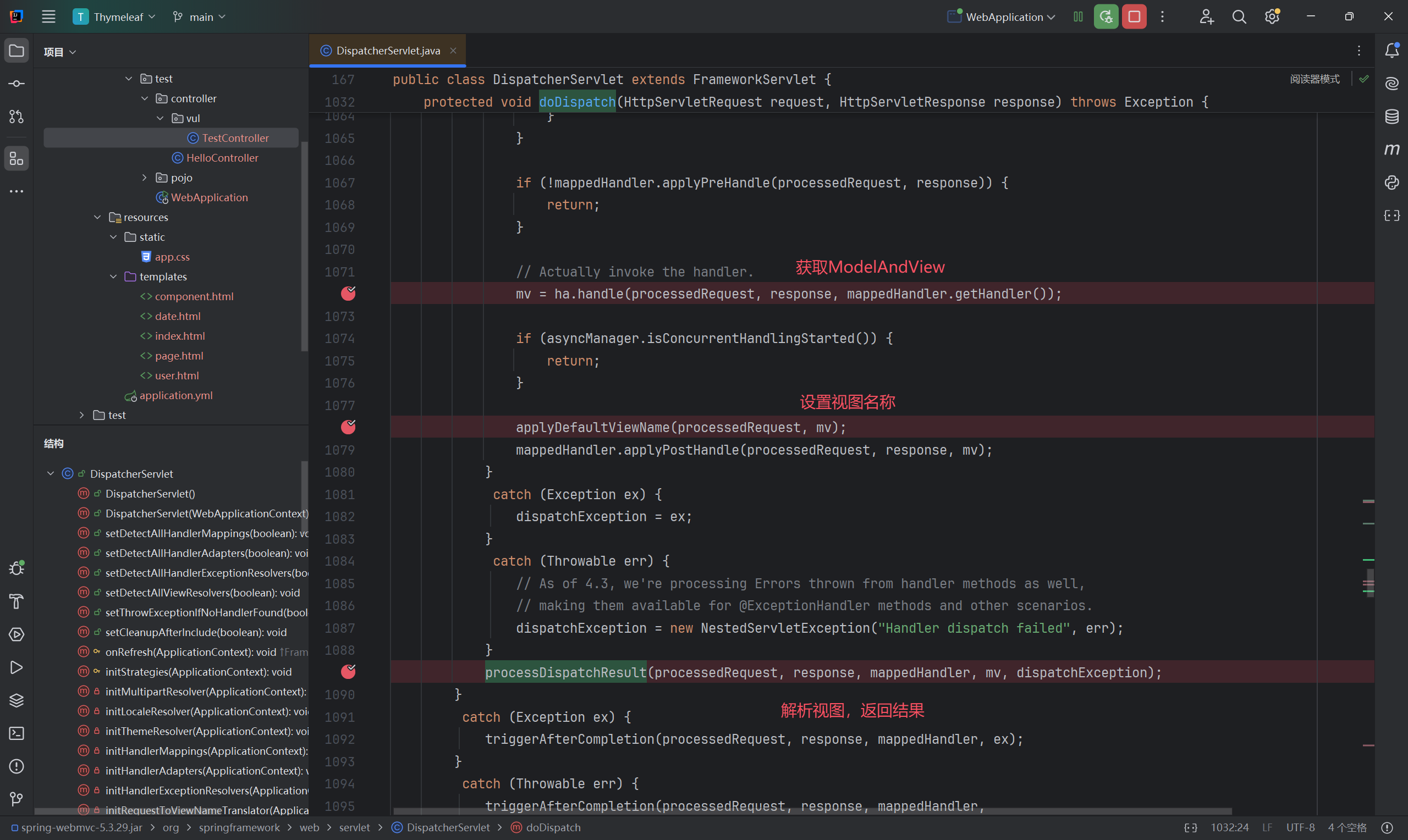
Task: Open the Structure tool window icon
Action: click(x=16, y=158)
